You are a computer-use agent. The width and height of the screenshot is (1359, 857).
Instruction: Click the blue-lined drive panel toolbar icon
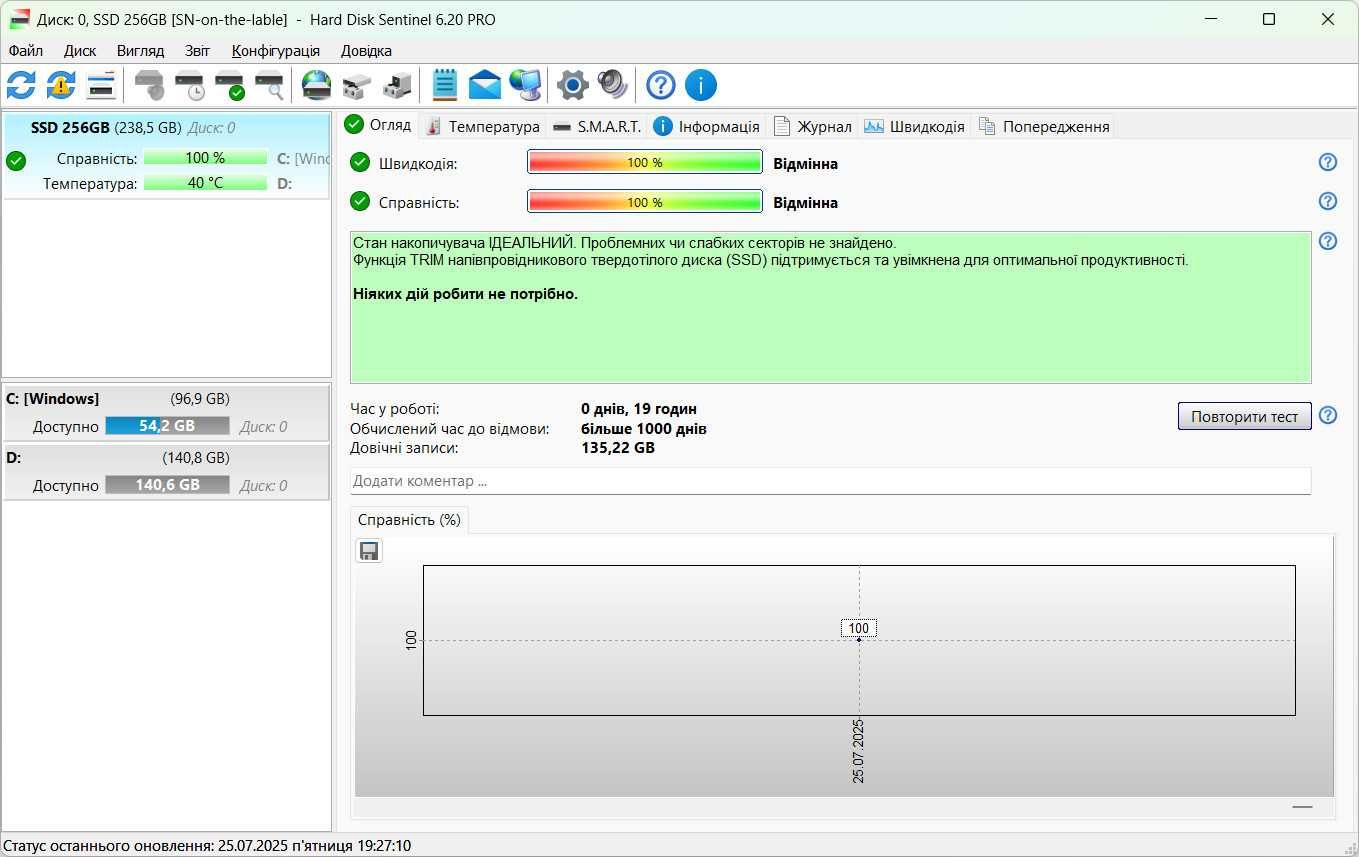pos(101,85)
